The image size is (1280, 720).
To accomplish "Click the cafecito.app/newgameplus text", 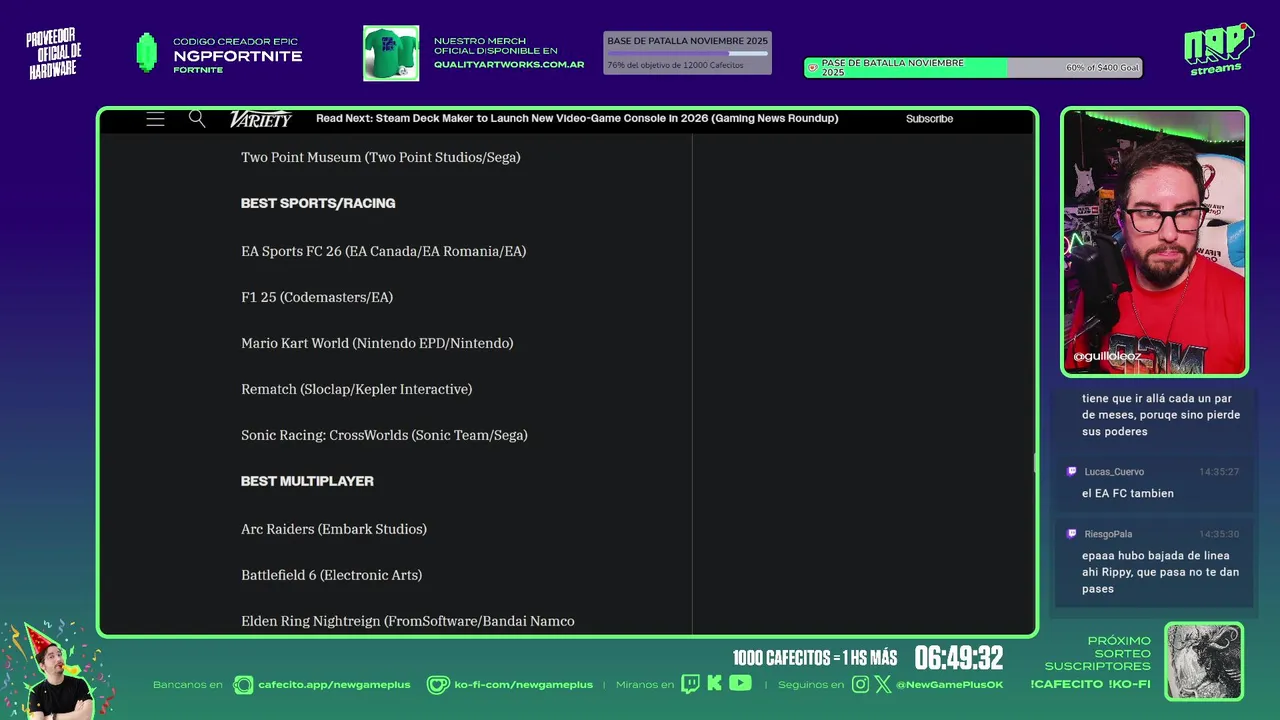I will (x=334, y=685).
